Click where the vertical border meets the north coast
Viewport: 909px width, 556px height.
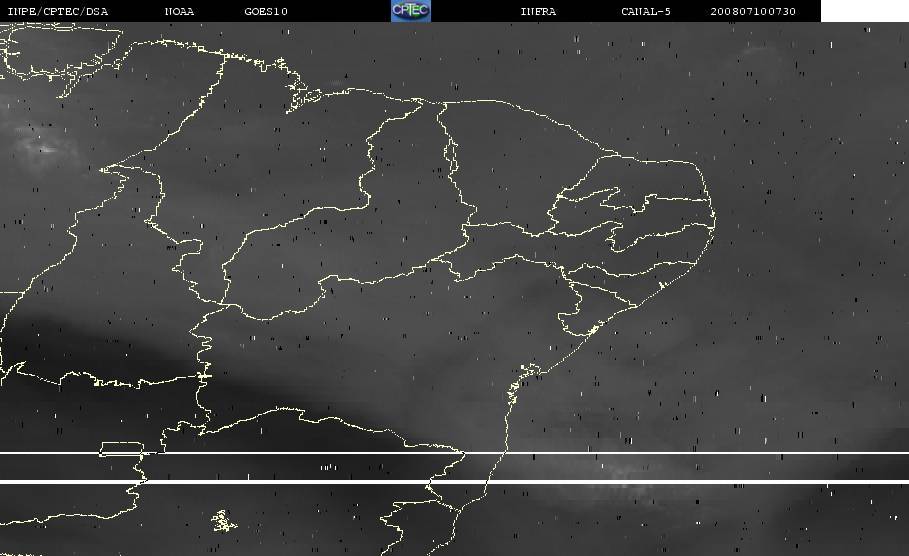(x=438, y=103)
